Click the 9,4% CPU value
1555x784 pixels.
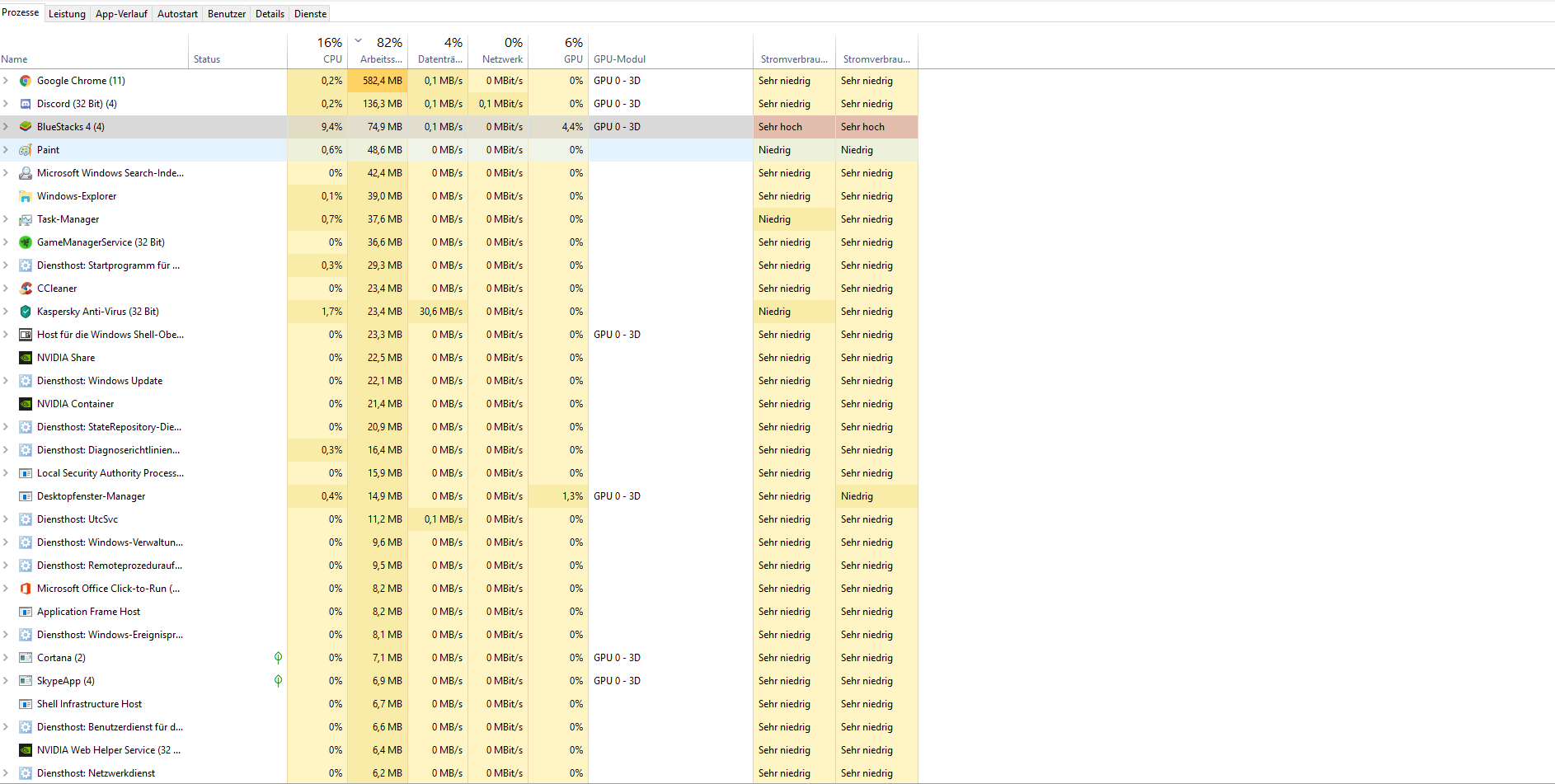(331, 127)
